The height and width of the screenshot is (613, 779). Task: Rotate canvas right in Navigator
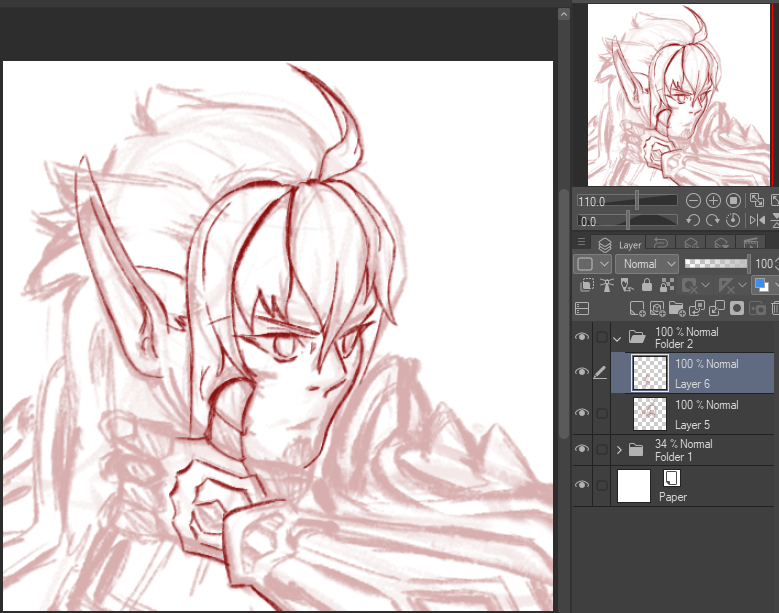713,220
